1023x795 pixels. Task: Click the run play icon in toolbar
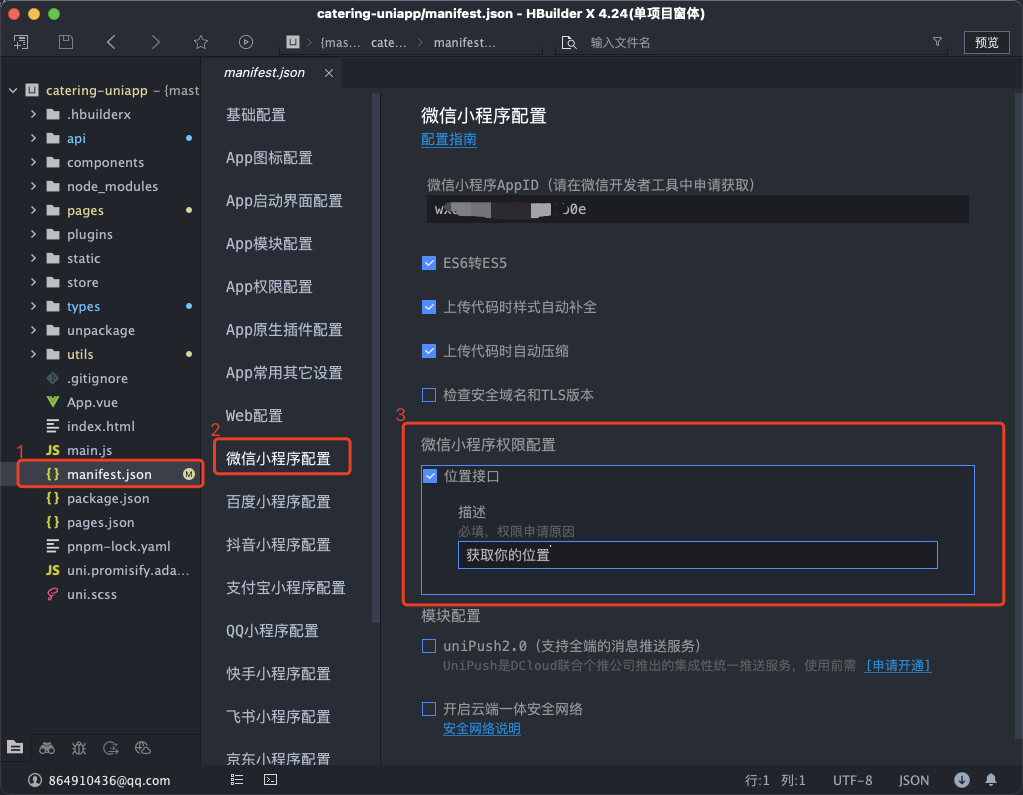246,42
